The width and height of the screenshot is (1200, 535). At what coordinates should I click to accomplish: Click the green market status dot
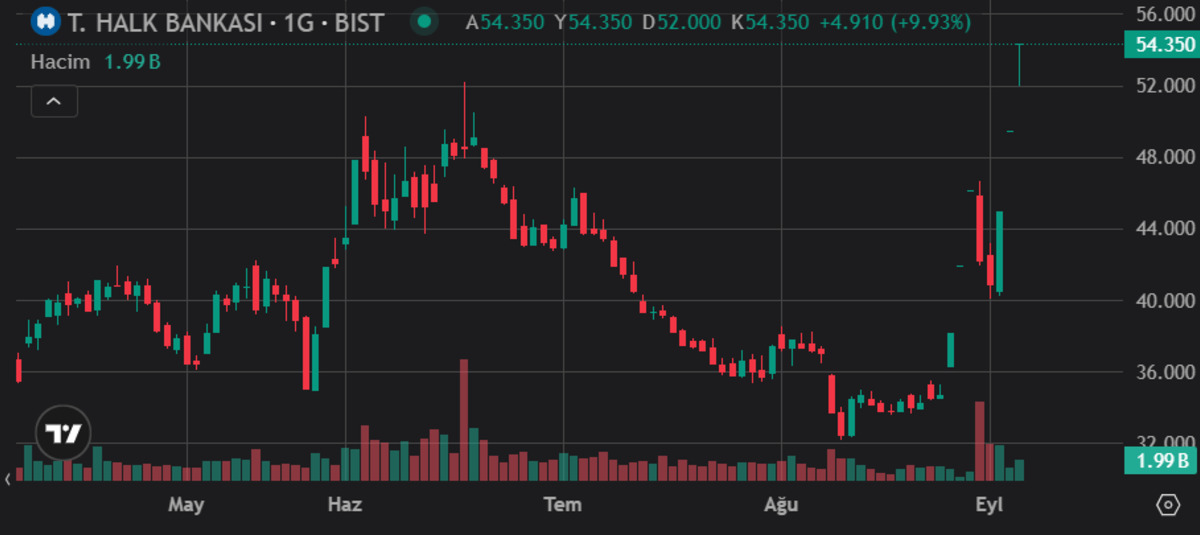click(x=426, y=21)
